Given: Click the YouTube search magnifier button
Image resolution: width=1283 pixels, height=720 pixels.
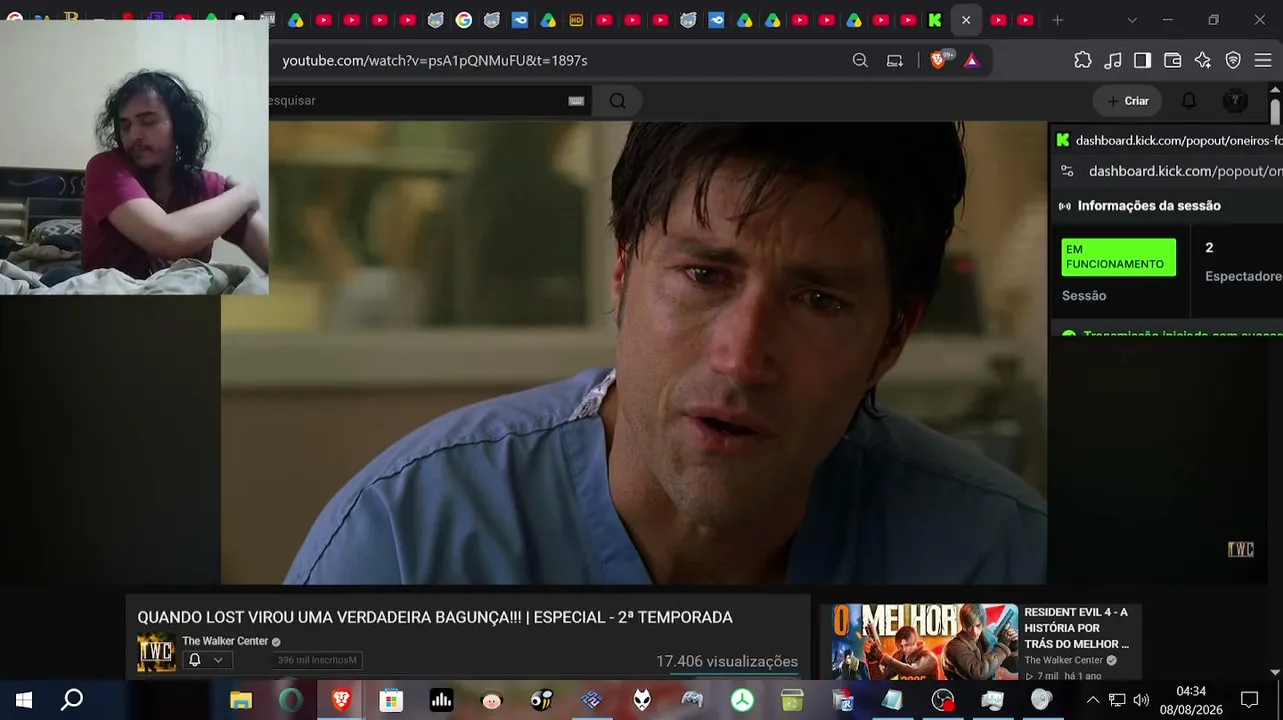Looking at the screenshot, I should pyautogui.click(x=617, y=100).
